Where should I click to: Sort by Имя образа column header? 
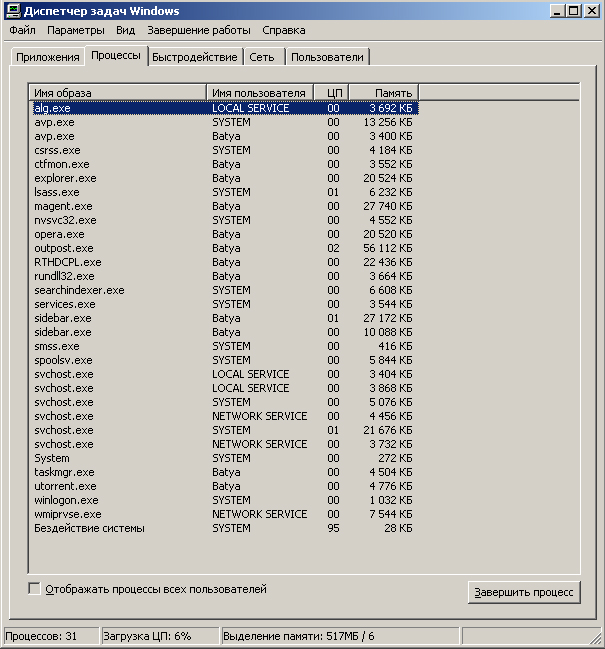[x=118, y=93]
